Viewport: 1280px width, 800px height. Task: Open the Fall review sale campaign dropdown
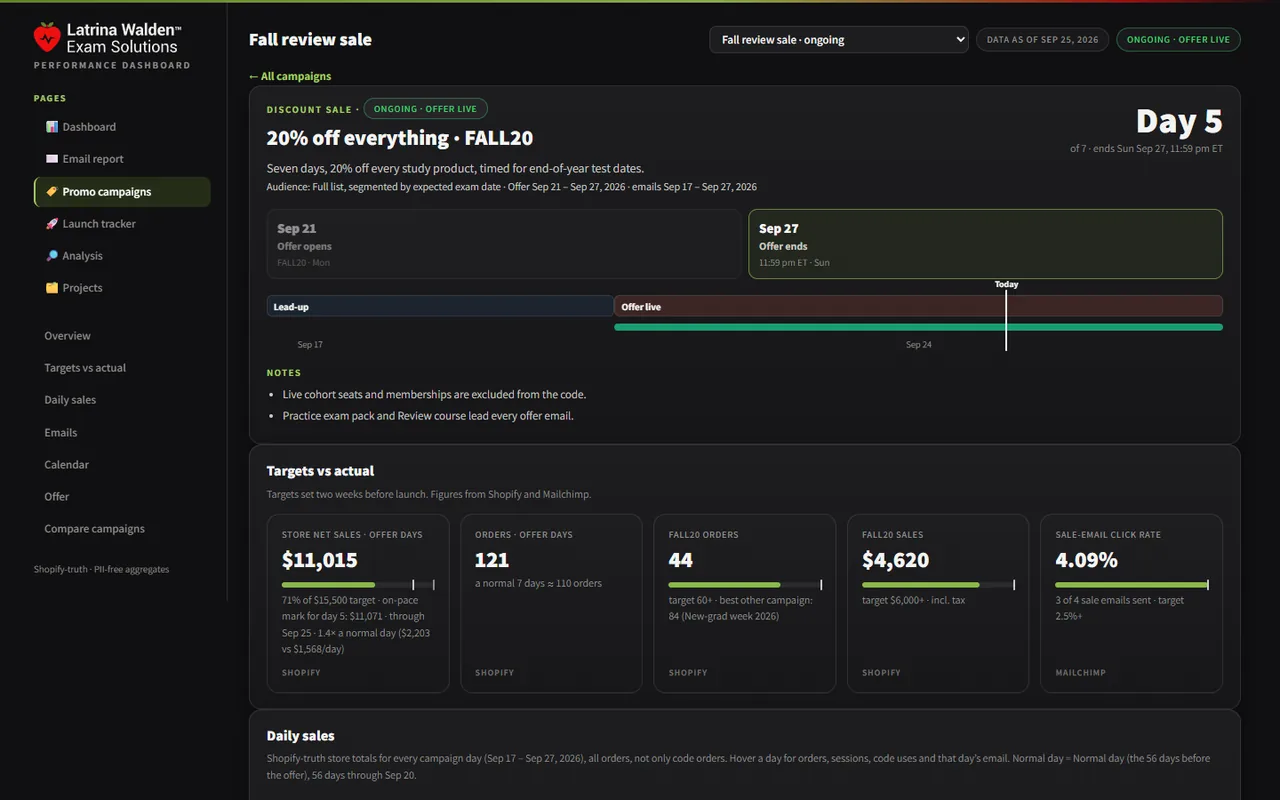(x=839, y=40)
